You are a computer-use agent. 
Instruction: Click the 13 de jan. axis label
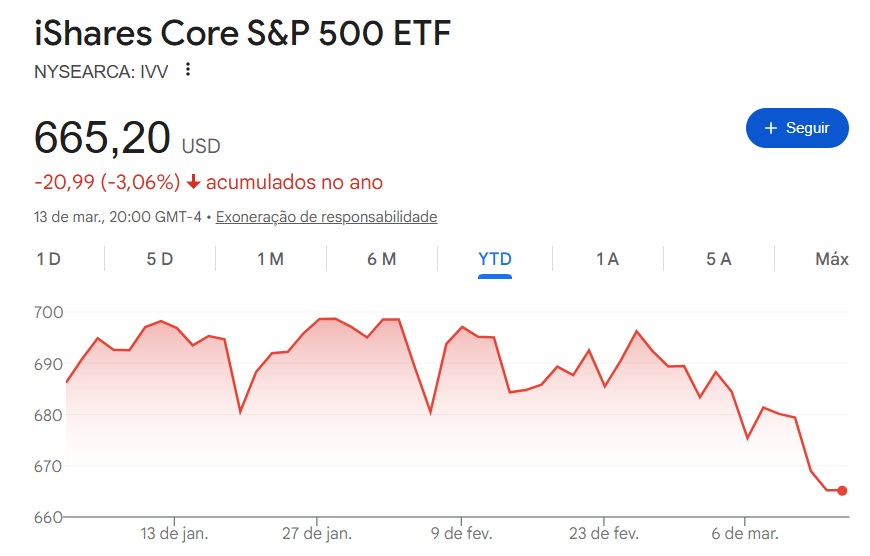click(x=174, y=533)
